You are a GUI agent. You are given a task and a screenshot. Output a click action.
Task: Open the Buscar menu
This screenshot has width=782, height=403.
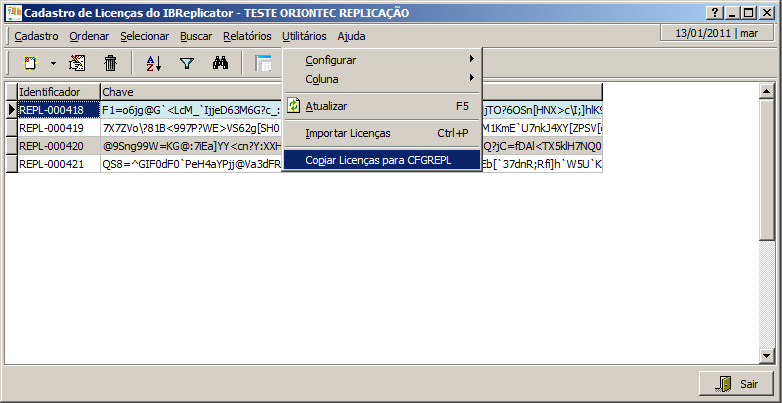tap(196, 36)
